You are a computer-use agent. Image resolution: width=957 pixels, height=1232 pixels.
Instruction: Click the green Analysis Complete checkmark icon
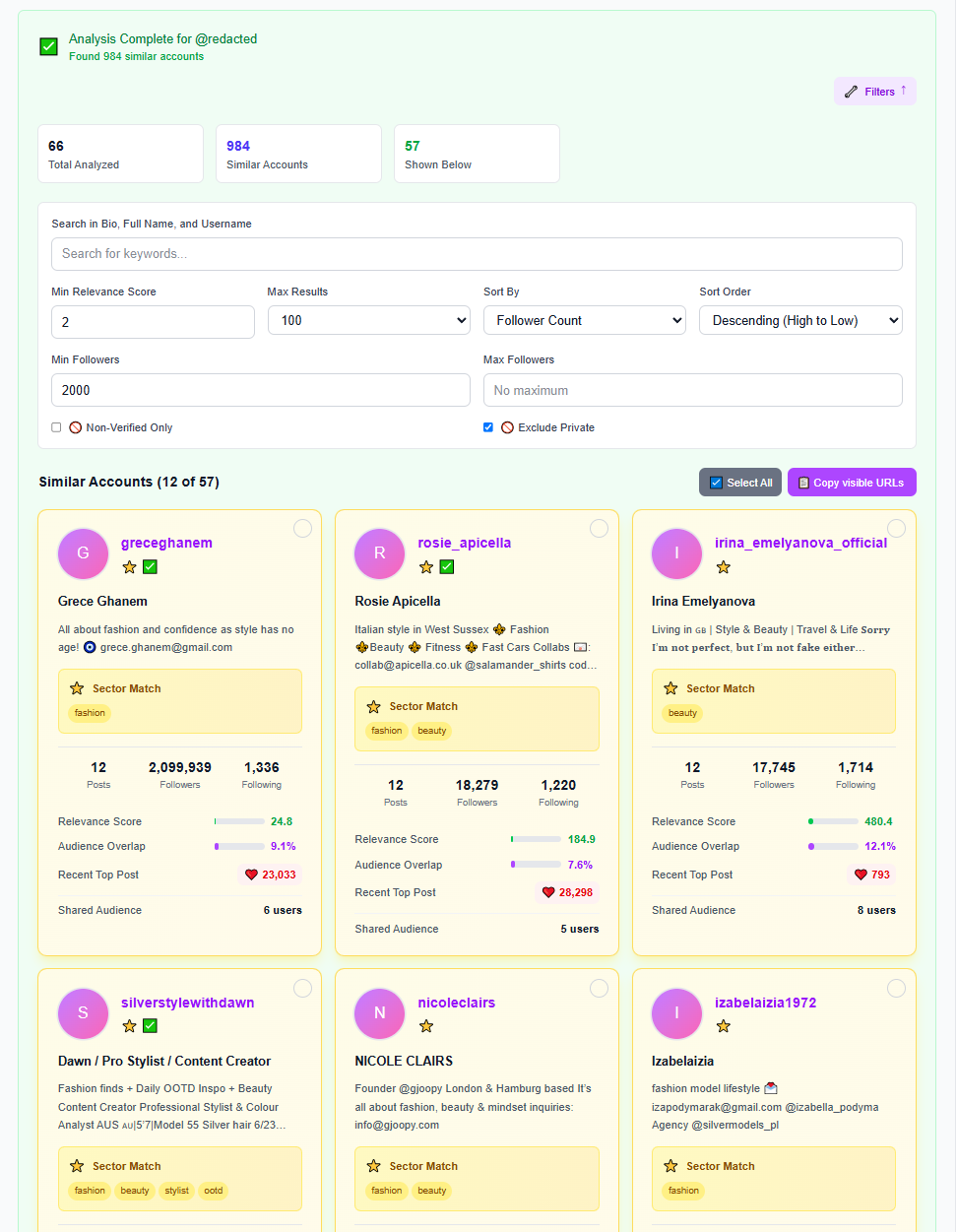click(48, 46)
